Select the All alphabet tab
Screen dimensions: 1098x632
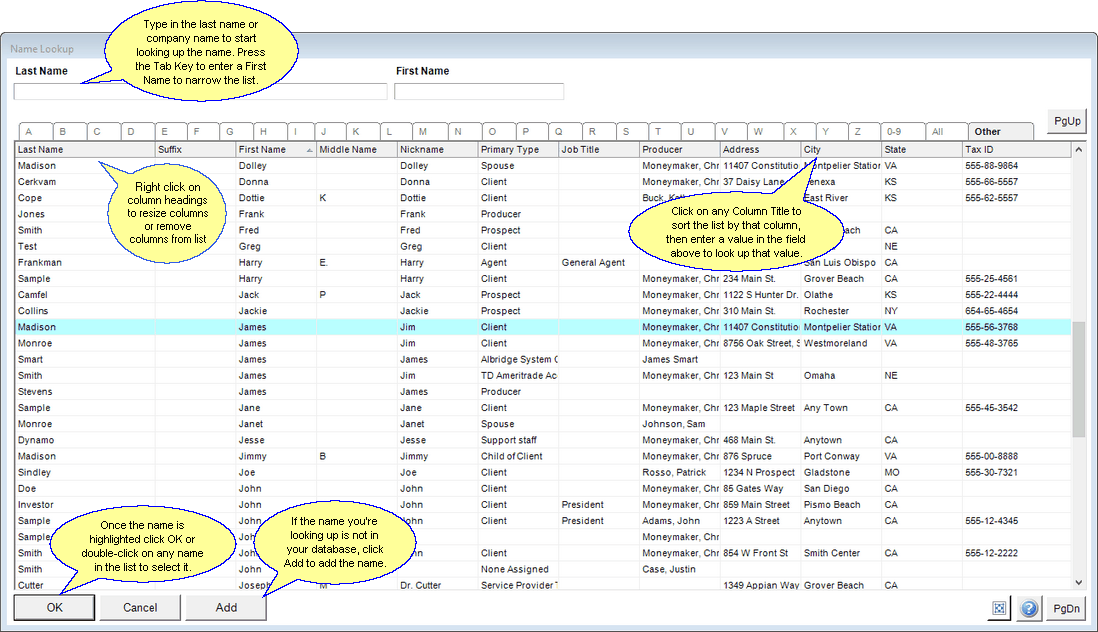pos(937,132)
